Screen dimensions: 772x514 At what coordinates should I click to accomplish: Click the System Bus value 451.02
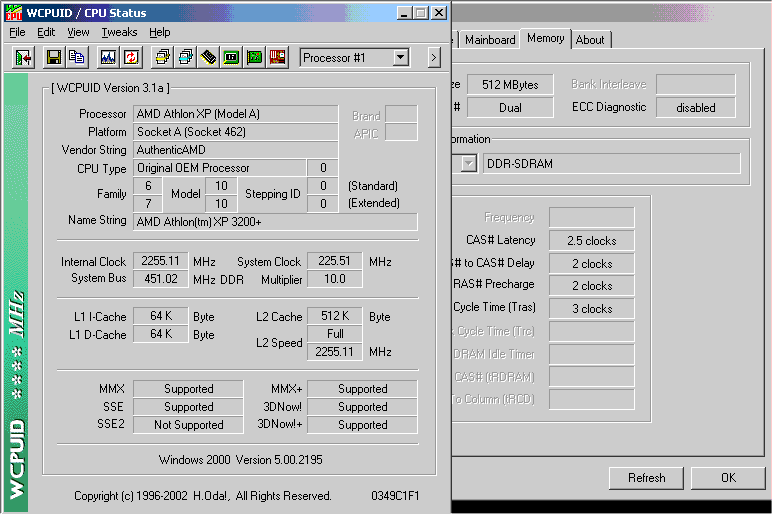[161, 279]
